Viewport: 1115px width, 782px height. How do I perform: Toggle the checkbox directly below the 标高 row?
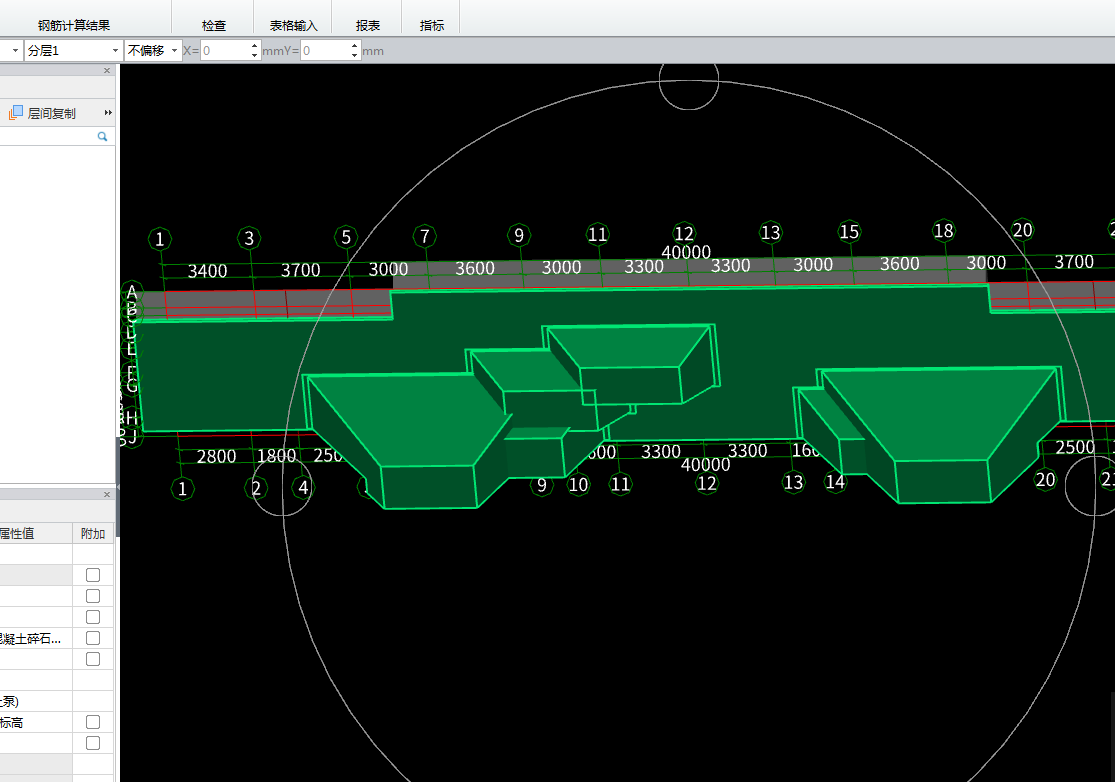coord(92,743)
